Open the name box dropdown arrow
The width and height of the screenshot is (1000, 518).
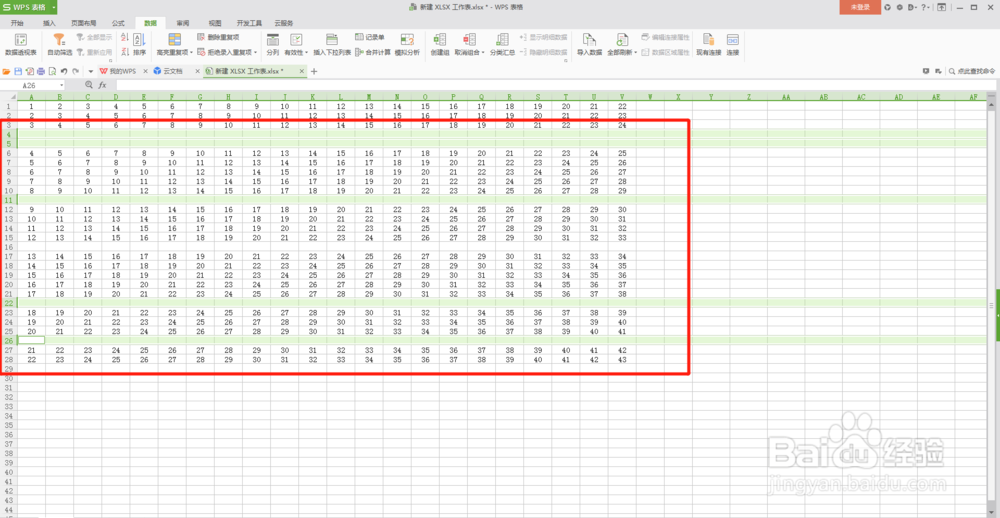[62, 85]
